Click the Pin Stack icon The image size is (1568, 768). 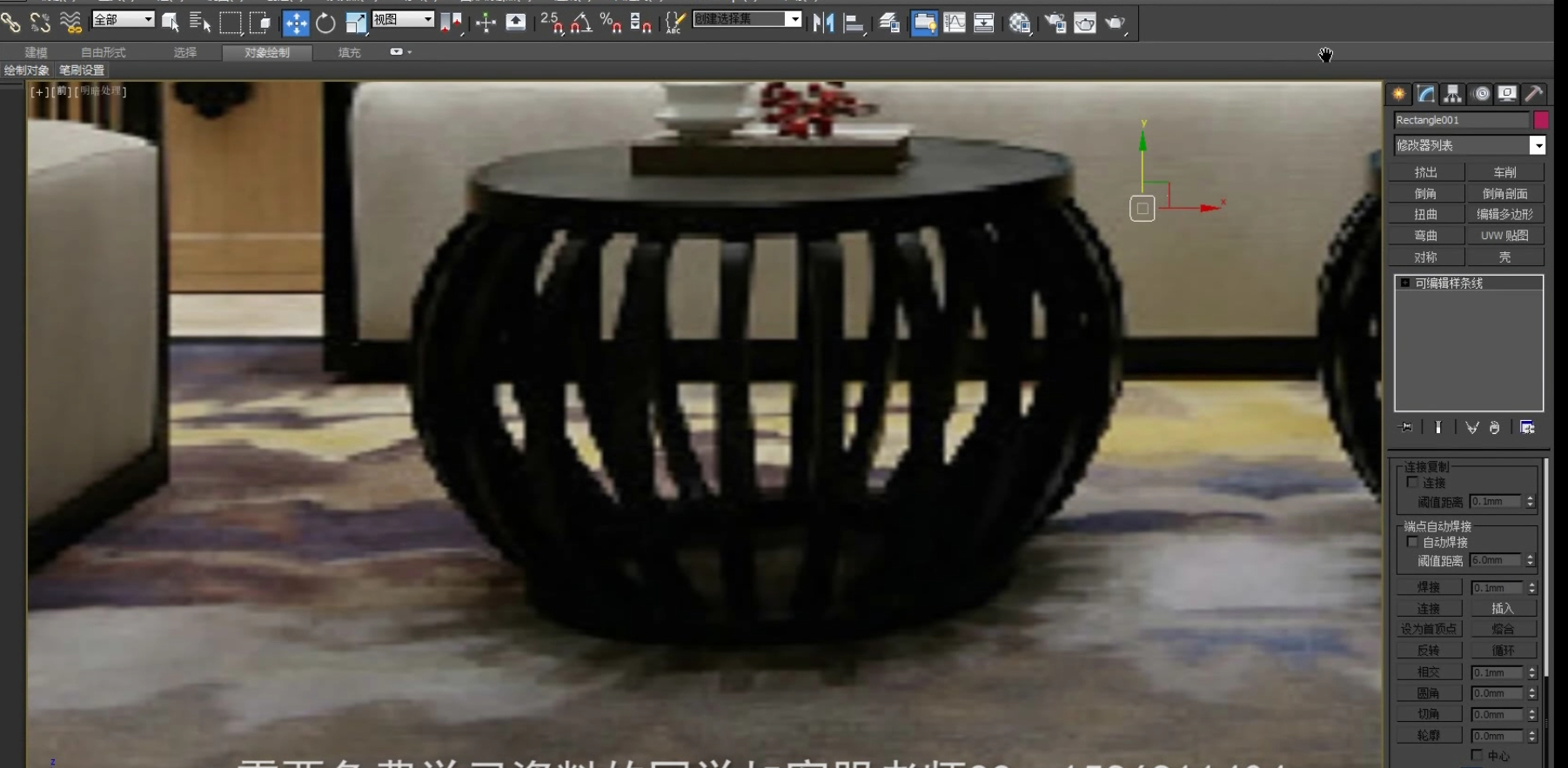coord(1406,427)
